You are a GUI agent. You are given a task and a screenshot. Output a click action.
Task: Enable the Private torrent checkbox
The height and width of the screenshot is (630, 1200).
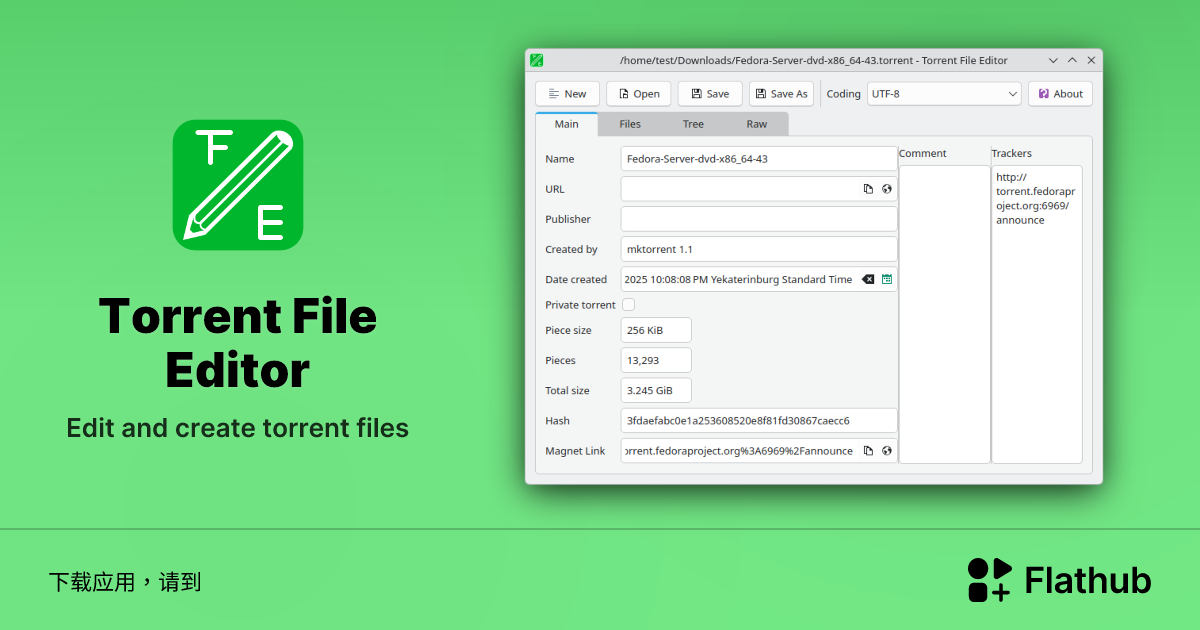[x=629, y=305]
